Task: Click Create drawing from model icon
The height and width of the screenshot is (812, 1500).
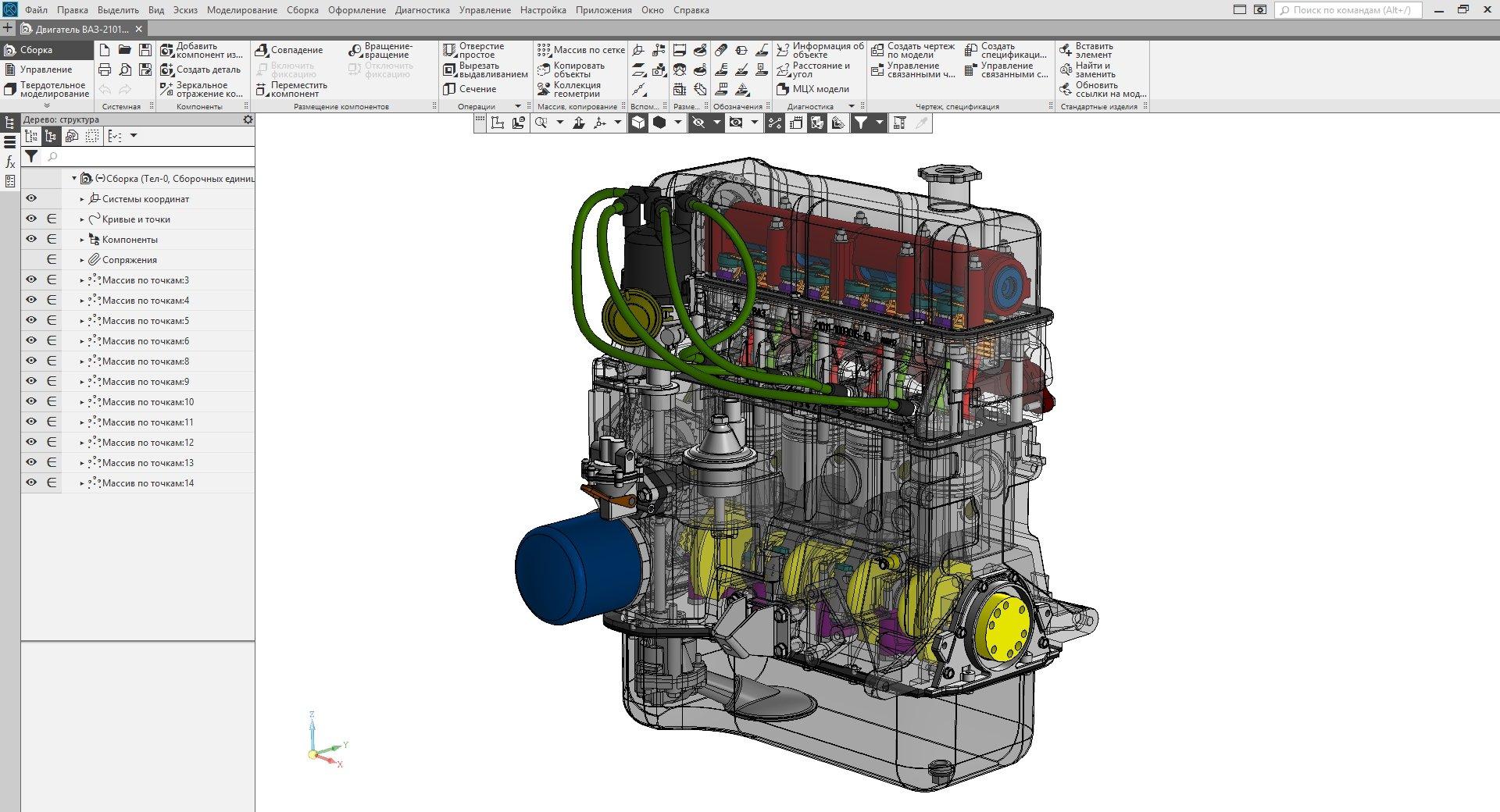Action: click(912, 51)
